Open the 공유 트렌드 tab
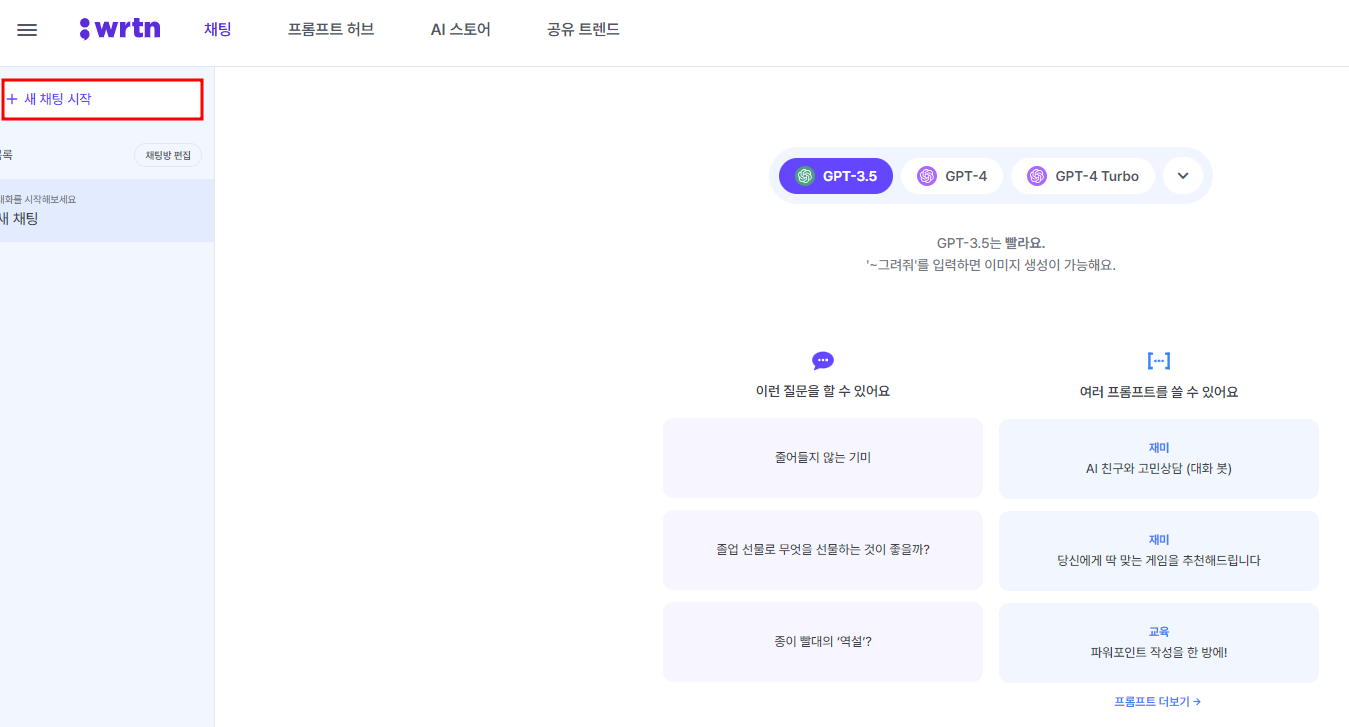 pos(584,30)
